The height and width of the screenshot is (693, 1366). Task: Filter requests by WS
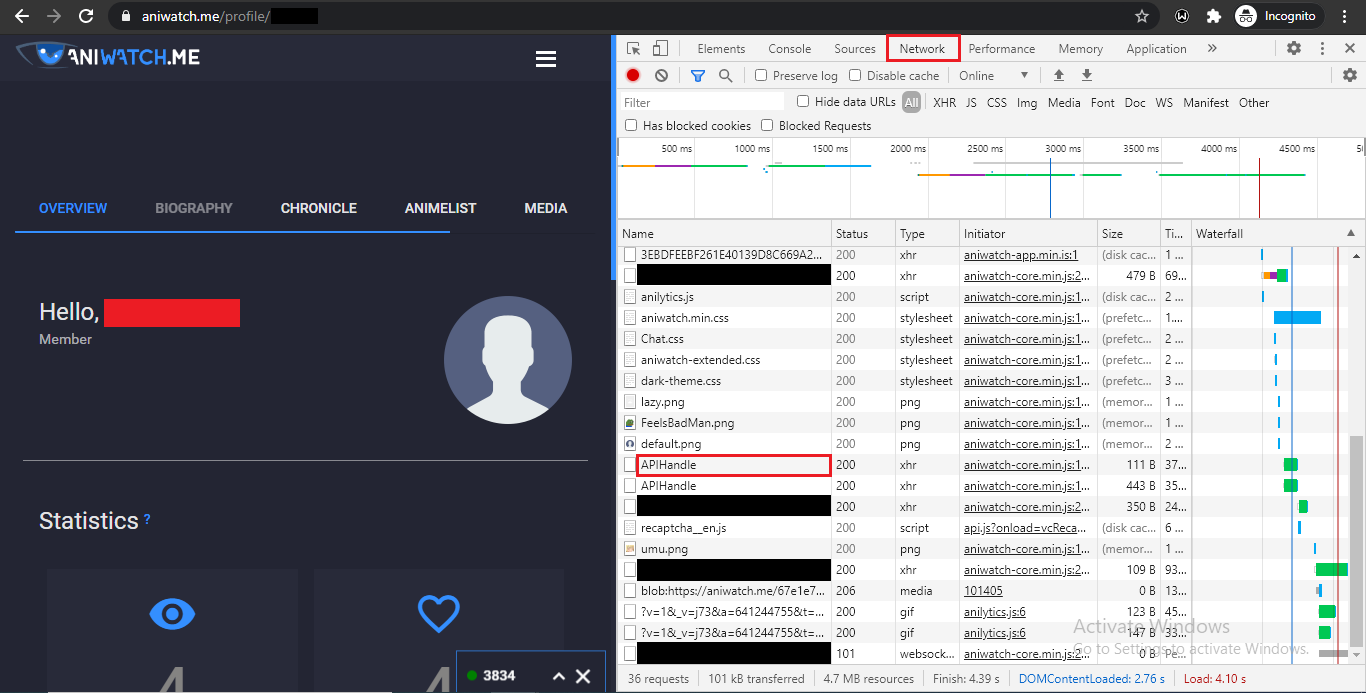[x=1164, y=102]
